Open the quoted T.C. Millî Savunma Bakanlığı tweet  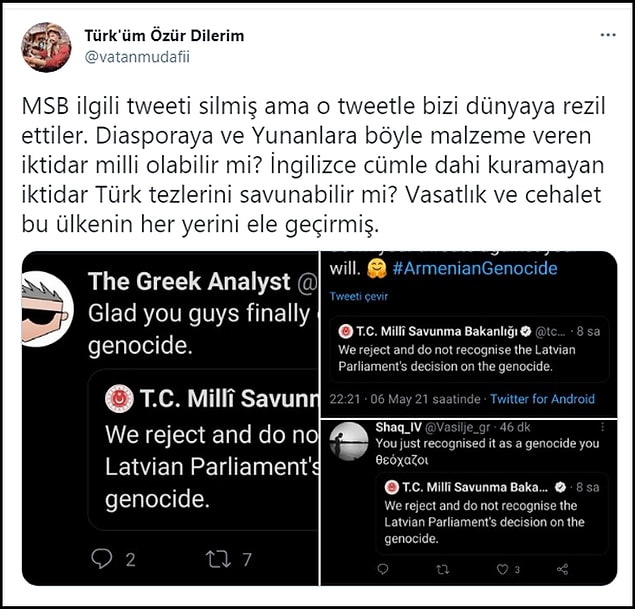click(469, 349)
